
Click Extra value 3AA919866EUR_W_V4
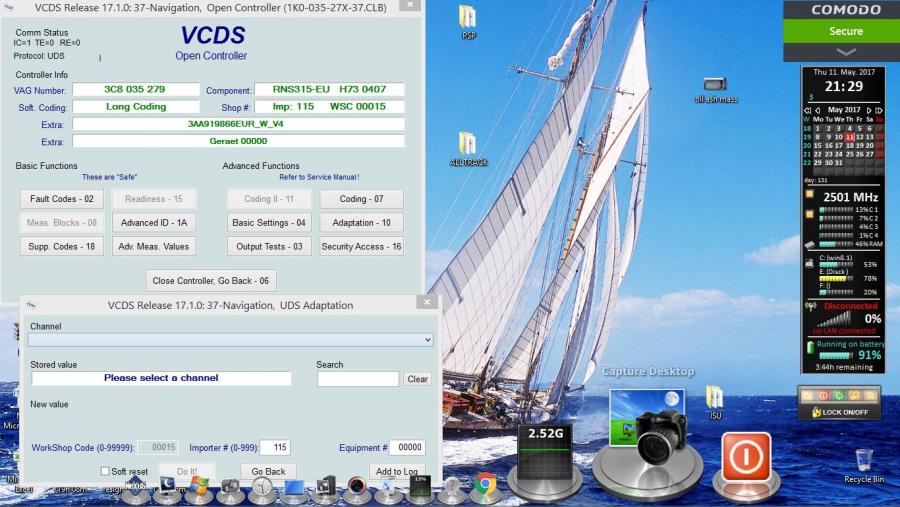coord(238,124)
